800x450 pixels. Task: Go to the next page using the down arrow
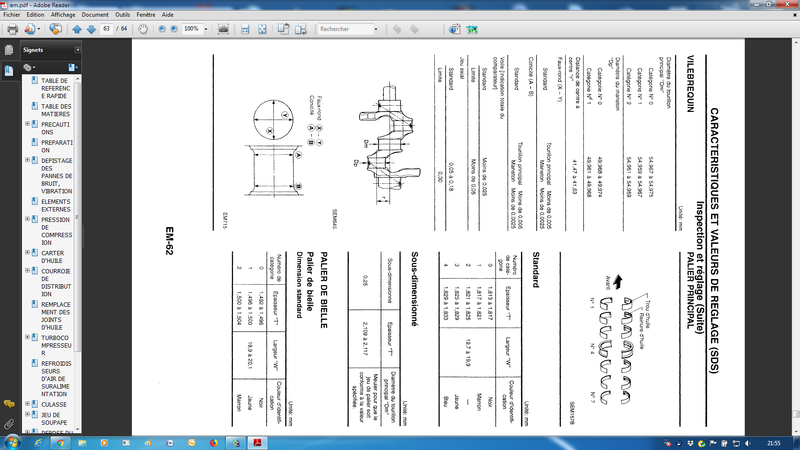click(91, 29)
